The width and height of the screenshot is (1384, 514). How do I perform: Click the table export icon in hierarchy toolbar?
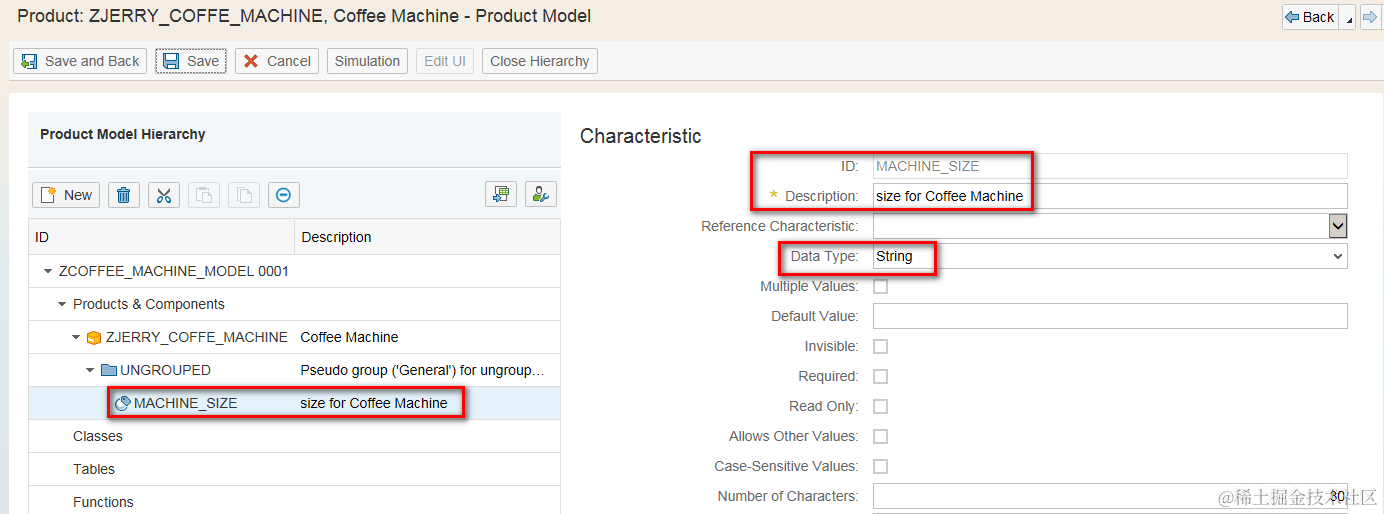tap(501, 195)
